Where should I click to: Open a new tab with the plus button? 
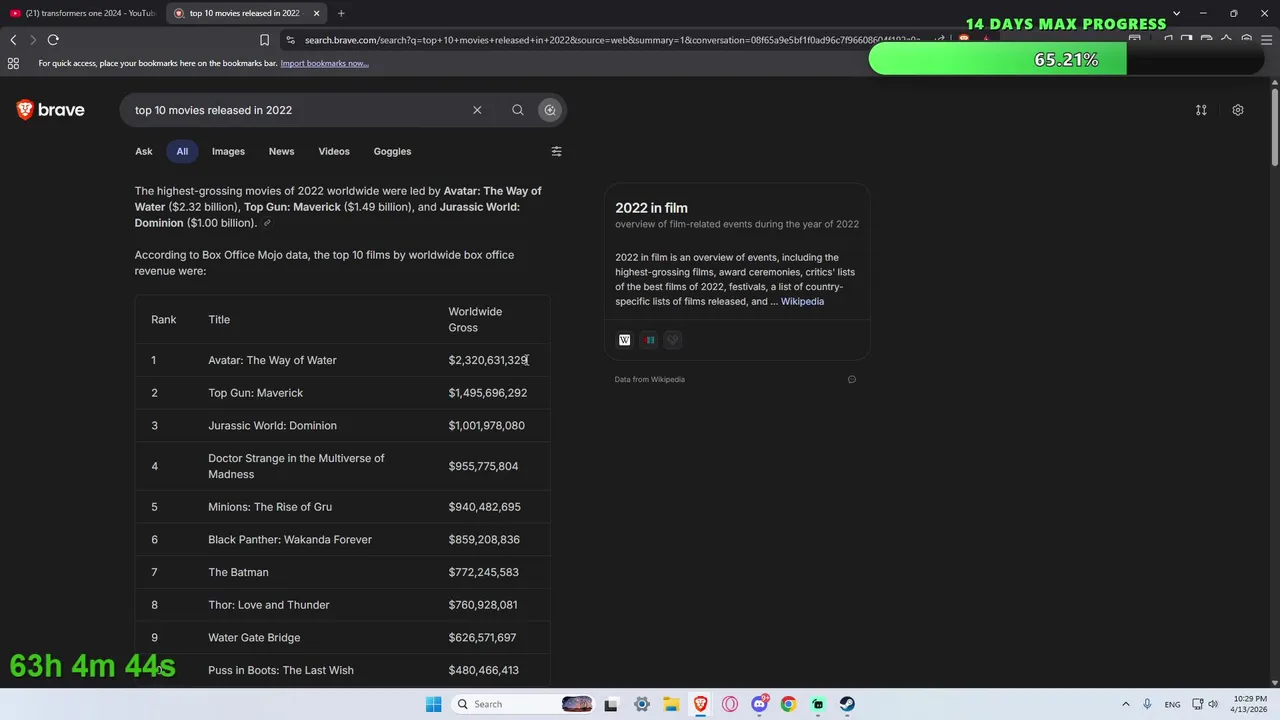coord(341,13)
